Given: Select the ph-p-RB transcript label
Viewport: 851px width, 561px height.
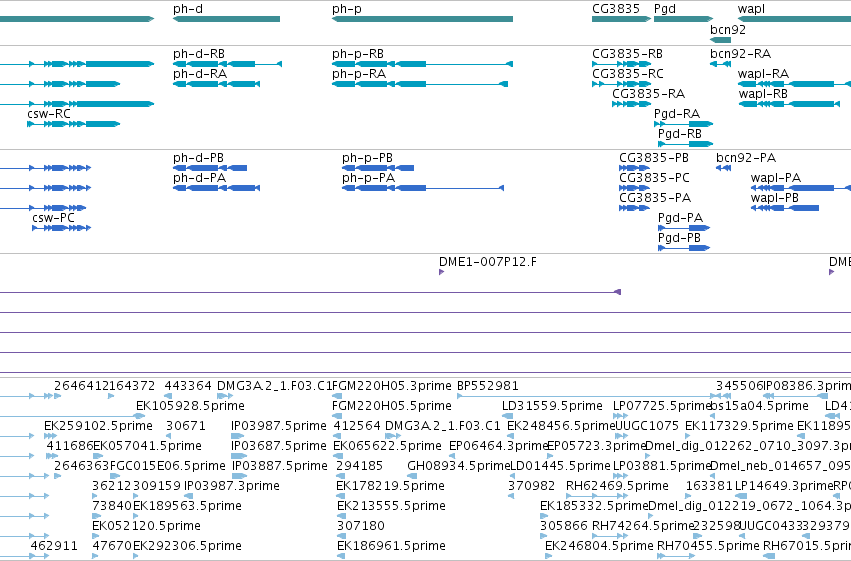Looking at the screenshot, I should pos(358,54).
